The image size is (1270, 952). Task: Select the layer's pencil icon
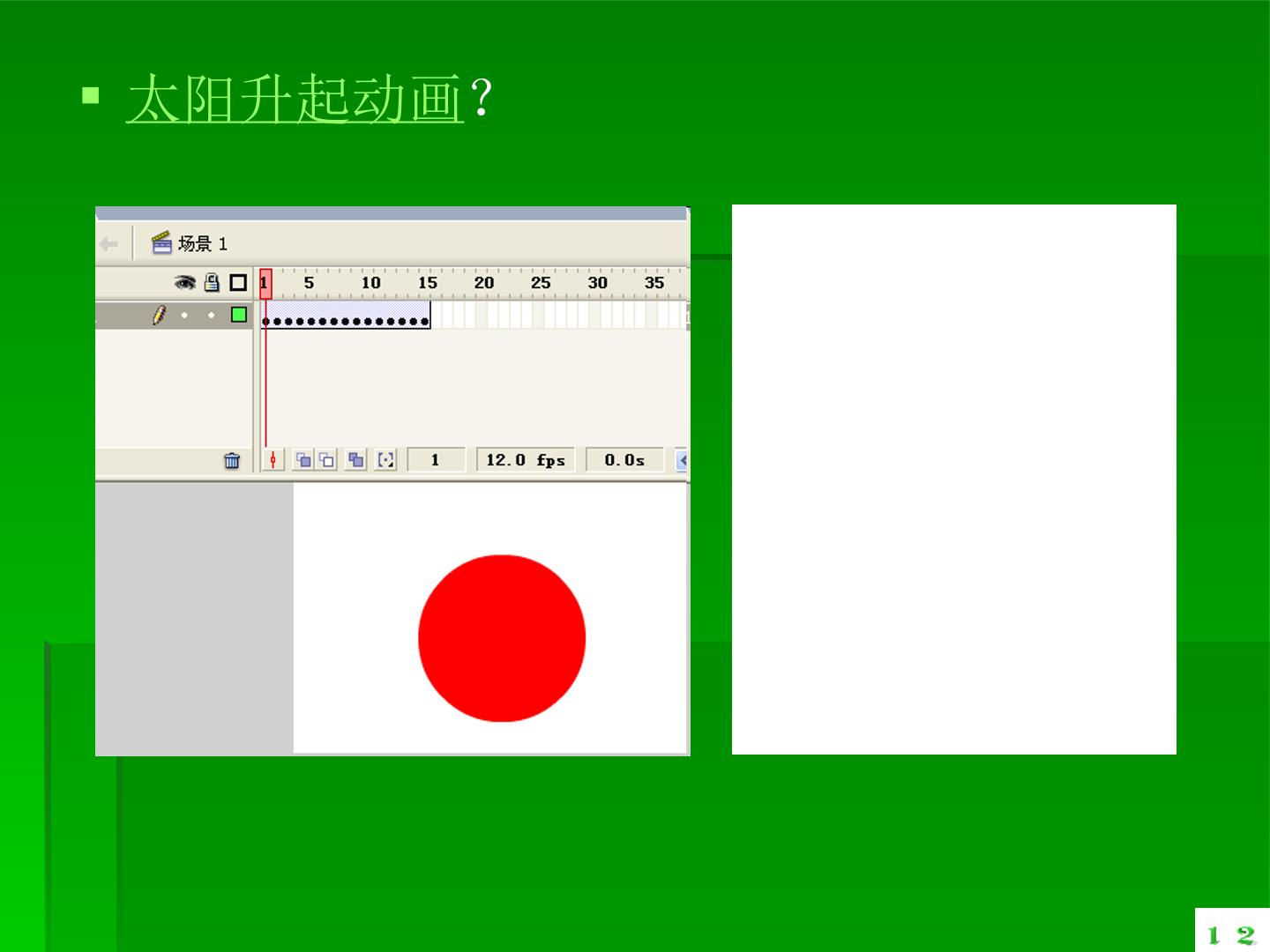tap(159, 315)
